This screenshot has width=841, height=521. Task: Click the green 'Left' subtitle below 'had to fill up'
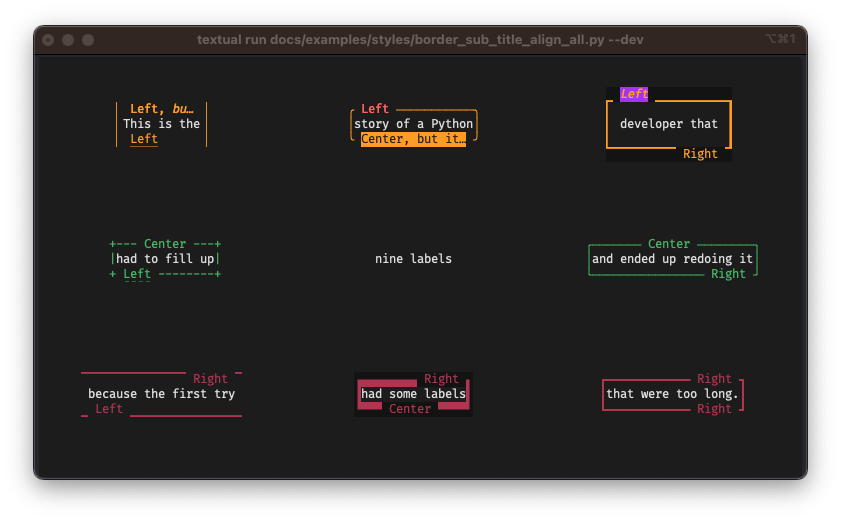click(x=137, y=274)
